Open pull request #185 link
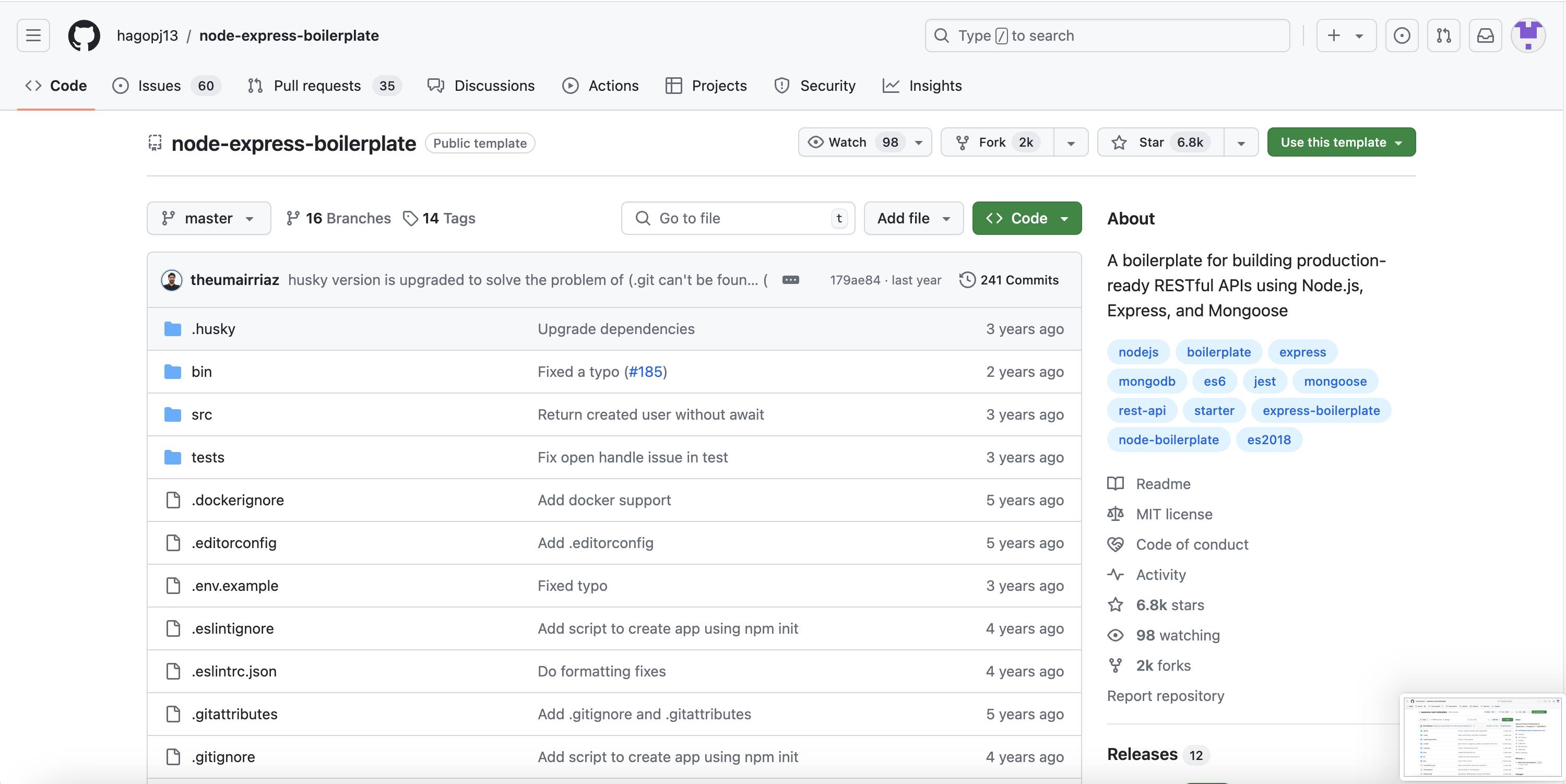Viewport: 1566px width, 784px height. [x=645, y=371]
